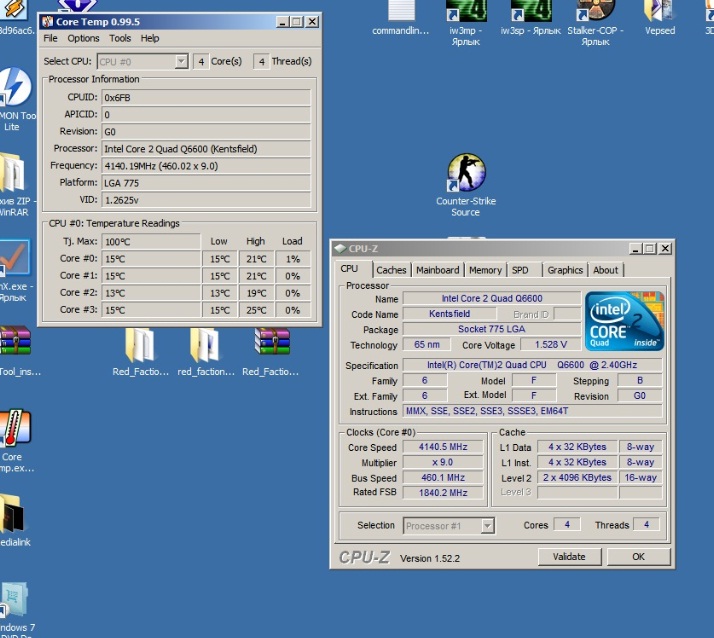The image size is (714, 638).
Task: Switch to the Caches tab in CPU-Z
Action: [x=391, y=270]
